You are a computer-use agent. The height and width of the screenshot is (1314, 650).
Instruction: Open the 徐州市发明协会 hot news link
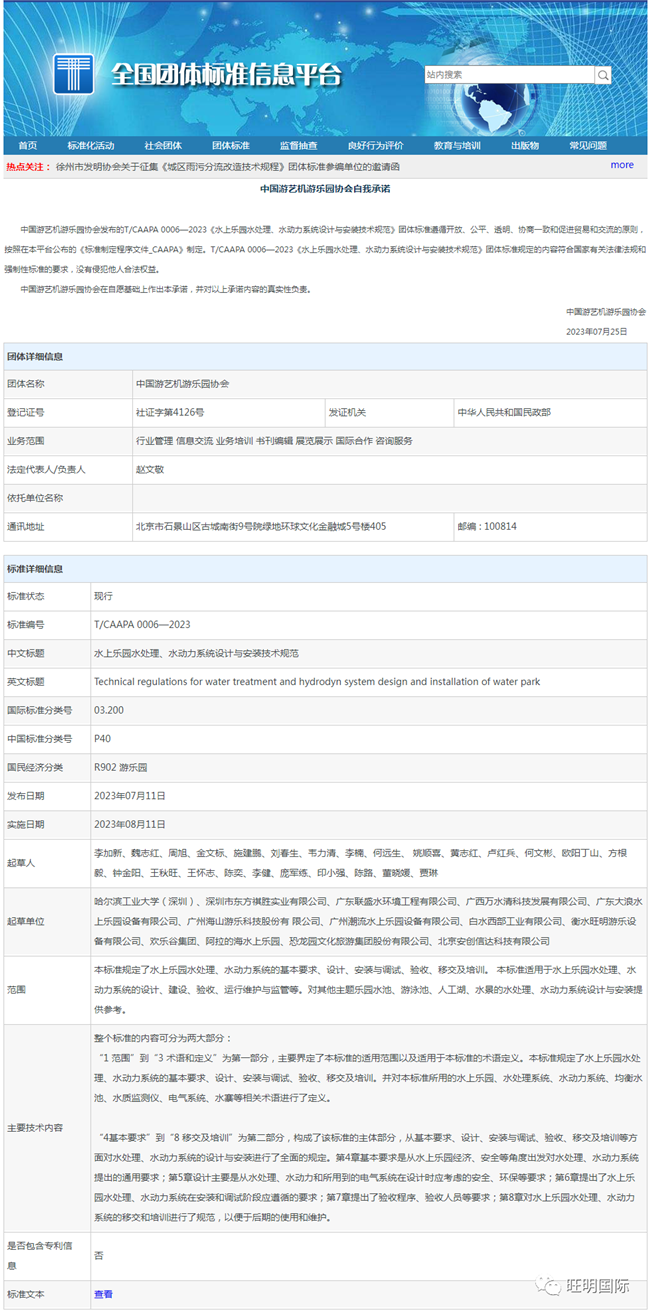[x=228, y=166]
